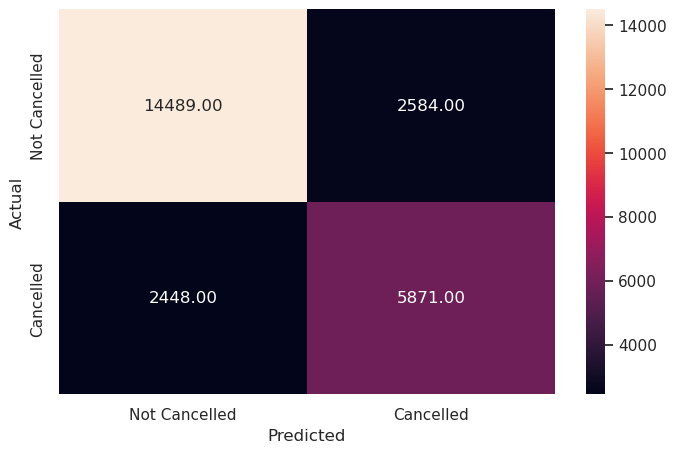Image resolution: width=676 pixels, height=453 pixels.
Task: Click the darkest bottom end of the colorbar
Action: (595, 390)
